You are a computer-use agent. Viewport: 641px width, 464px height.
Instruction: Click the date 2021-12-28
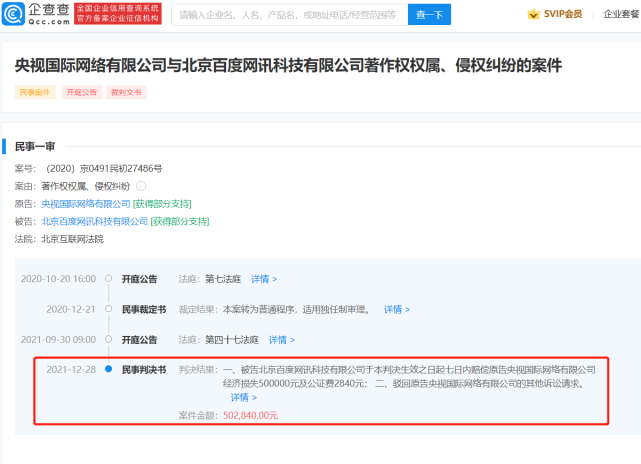click(71, 370)
